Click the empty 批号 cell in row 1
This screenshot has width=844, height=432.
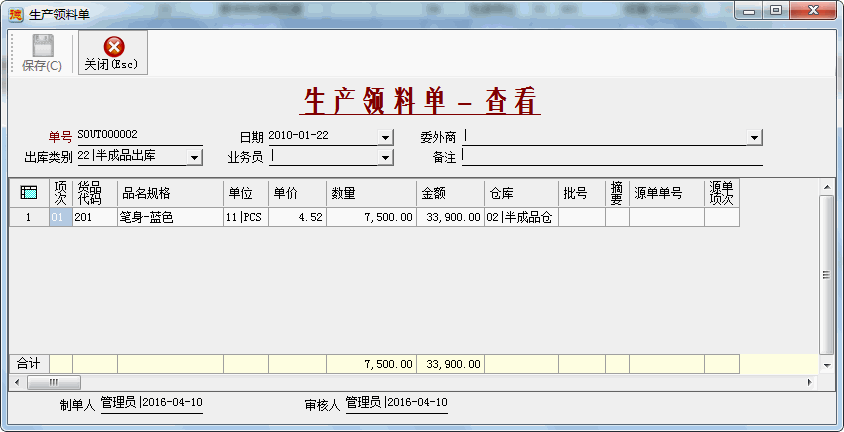click(x=582, y=217)
